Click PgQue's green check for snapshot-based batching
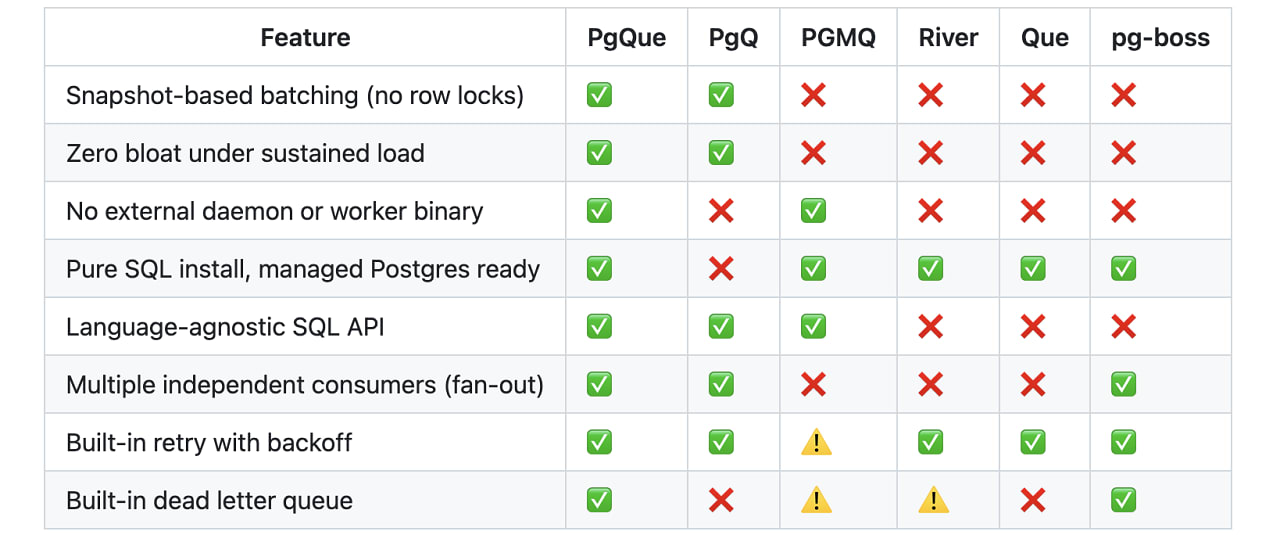This screenshot has width=1280, height=535. pos(599,95)
